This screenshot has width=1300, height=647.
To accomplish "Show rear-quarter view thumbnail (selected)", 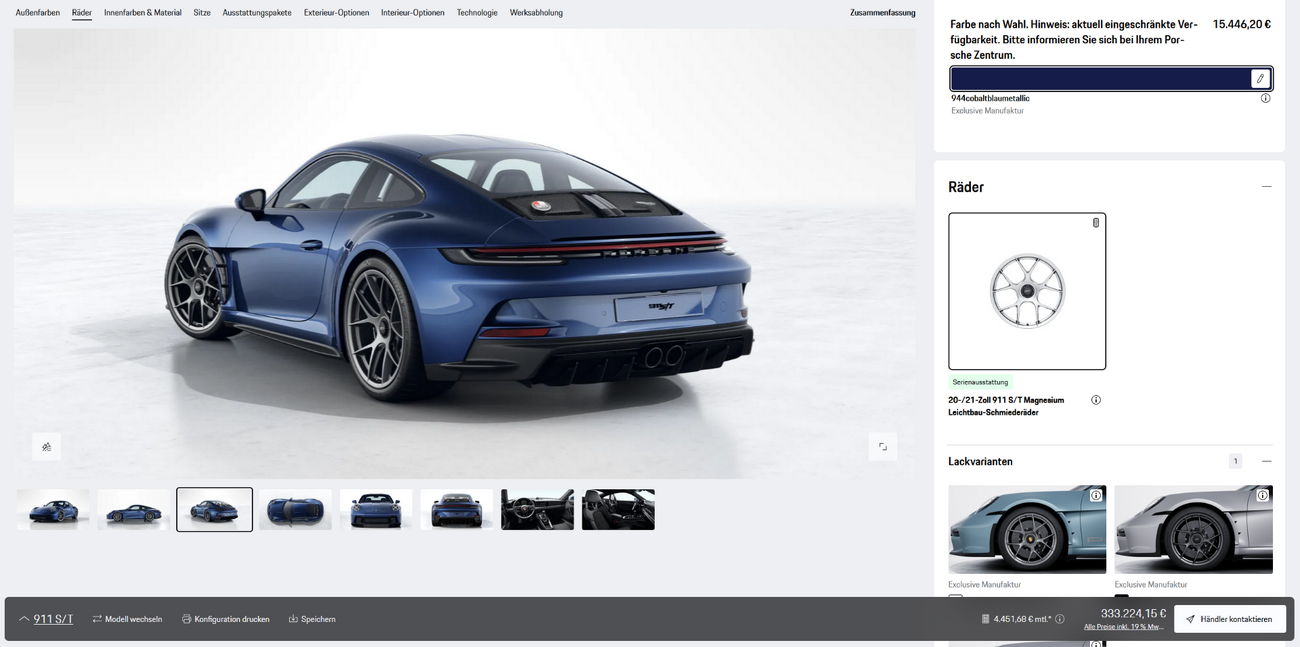I will point(214,510).
